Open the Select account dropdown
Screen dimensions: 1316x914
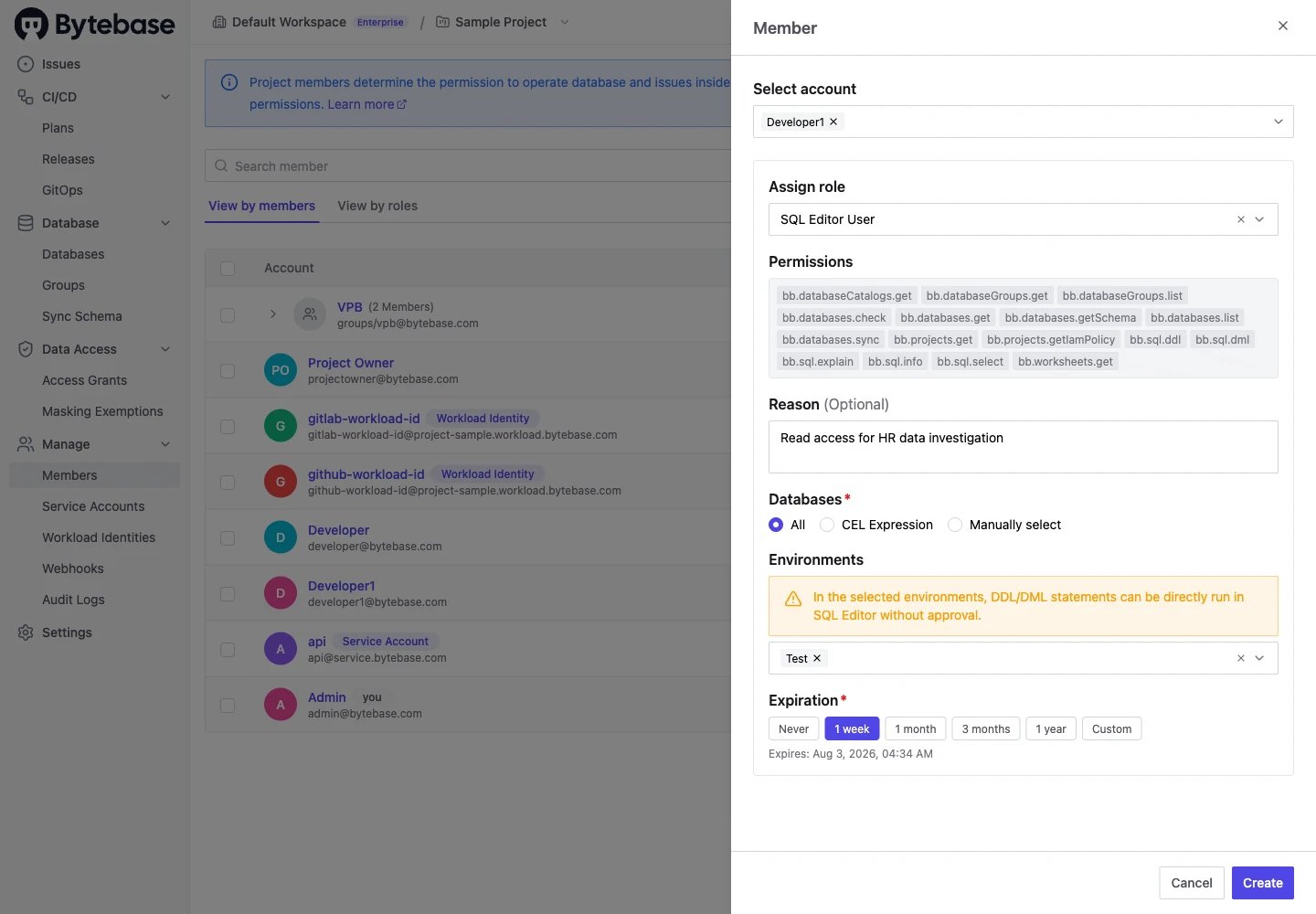pos(1023,122)
